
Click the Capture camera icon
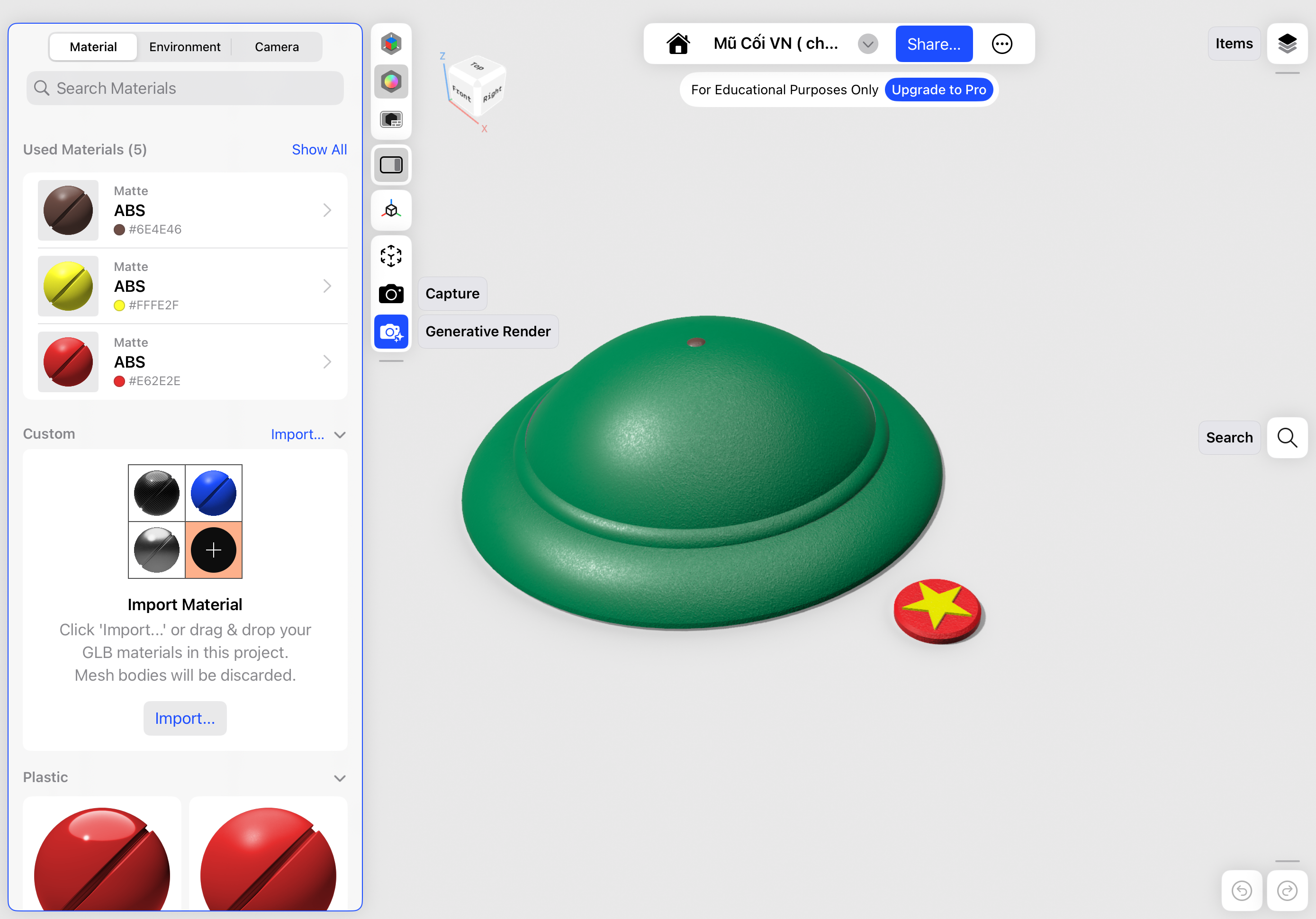point(391,294)
